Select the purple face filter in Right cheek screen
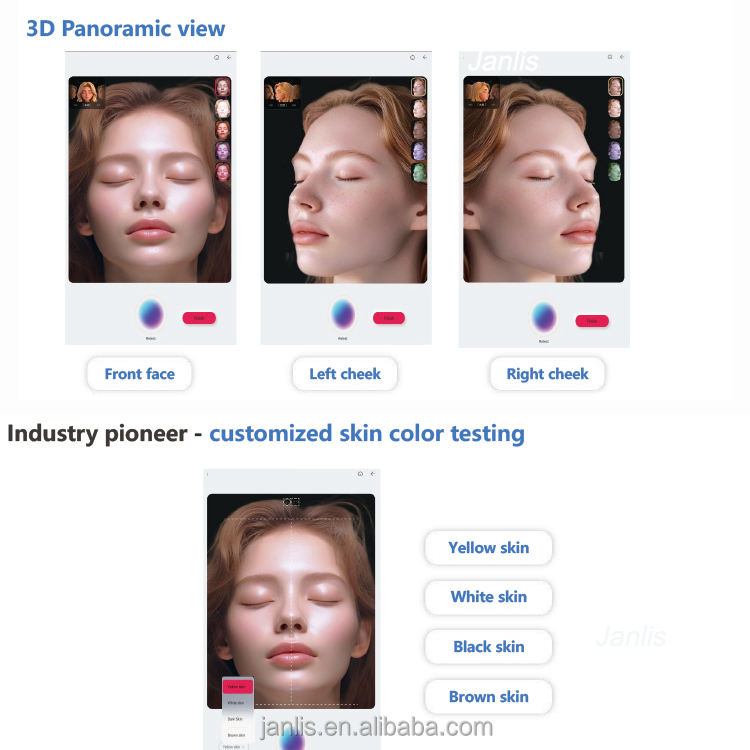The width and height of the screenshot is (750, 750). [615, 150]
